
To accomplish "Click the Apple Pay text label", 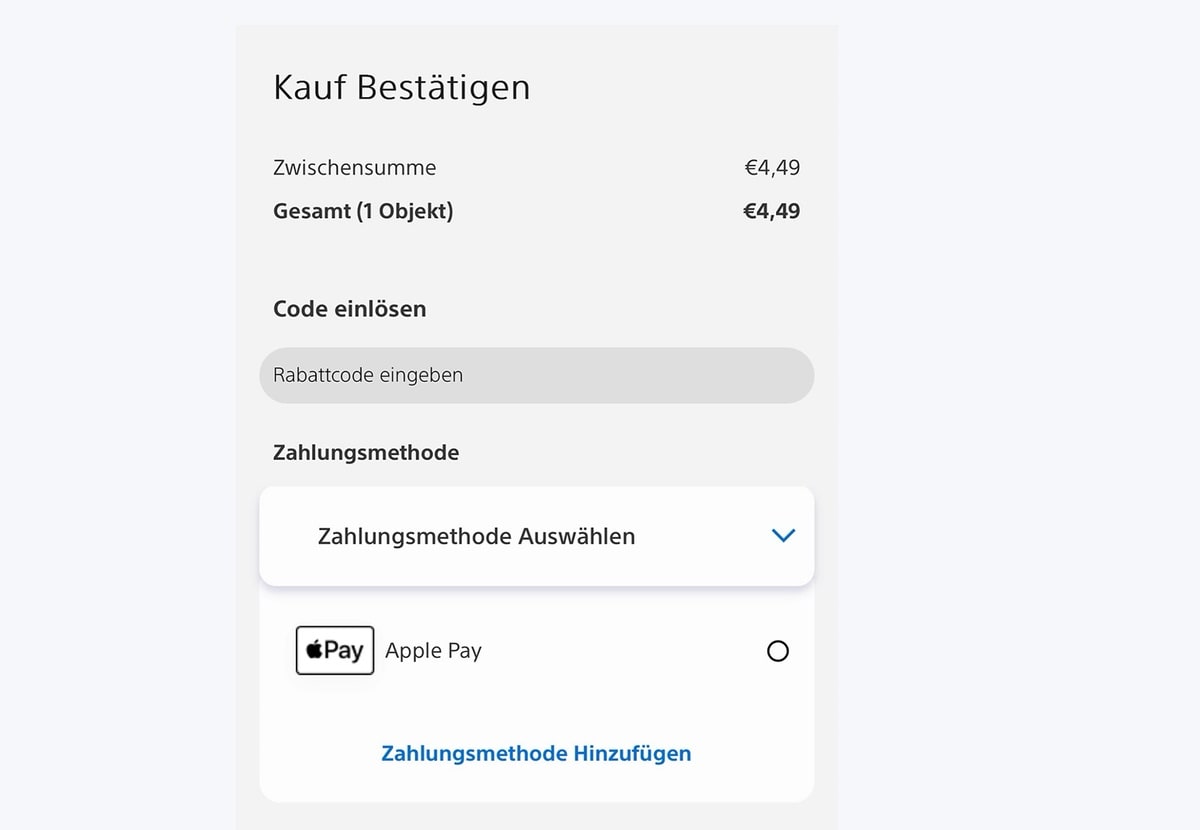I will click(x=433, y=651).
